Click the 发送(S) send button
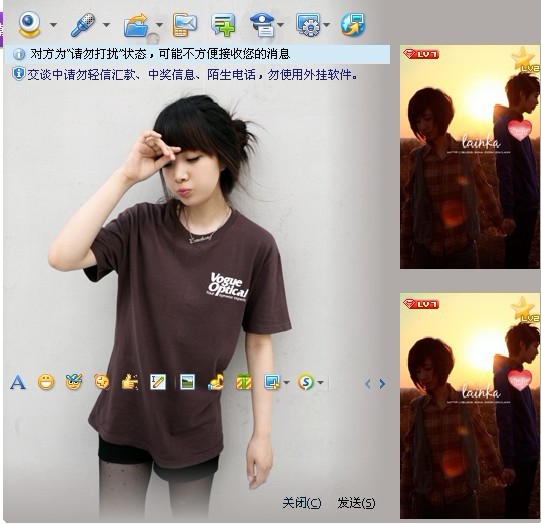 click(356, 503)
